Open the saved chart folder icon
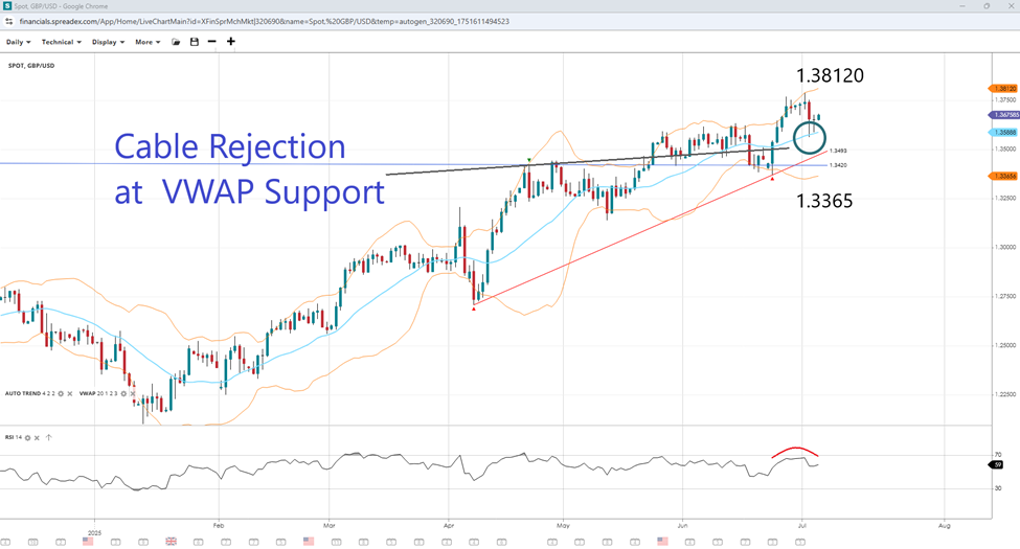The image size is (1020, 549). [x=176, y=42]
